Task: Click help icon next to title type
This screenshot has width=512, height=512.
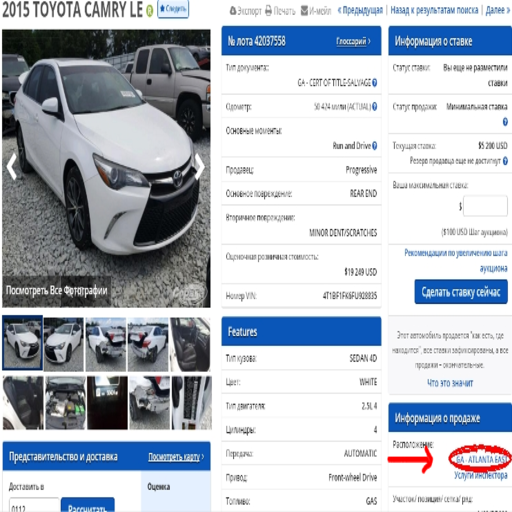Action: 375,82
